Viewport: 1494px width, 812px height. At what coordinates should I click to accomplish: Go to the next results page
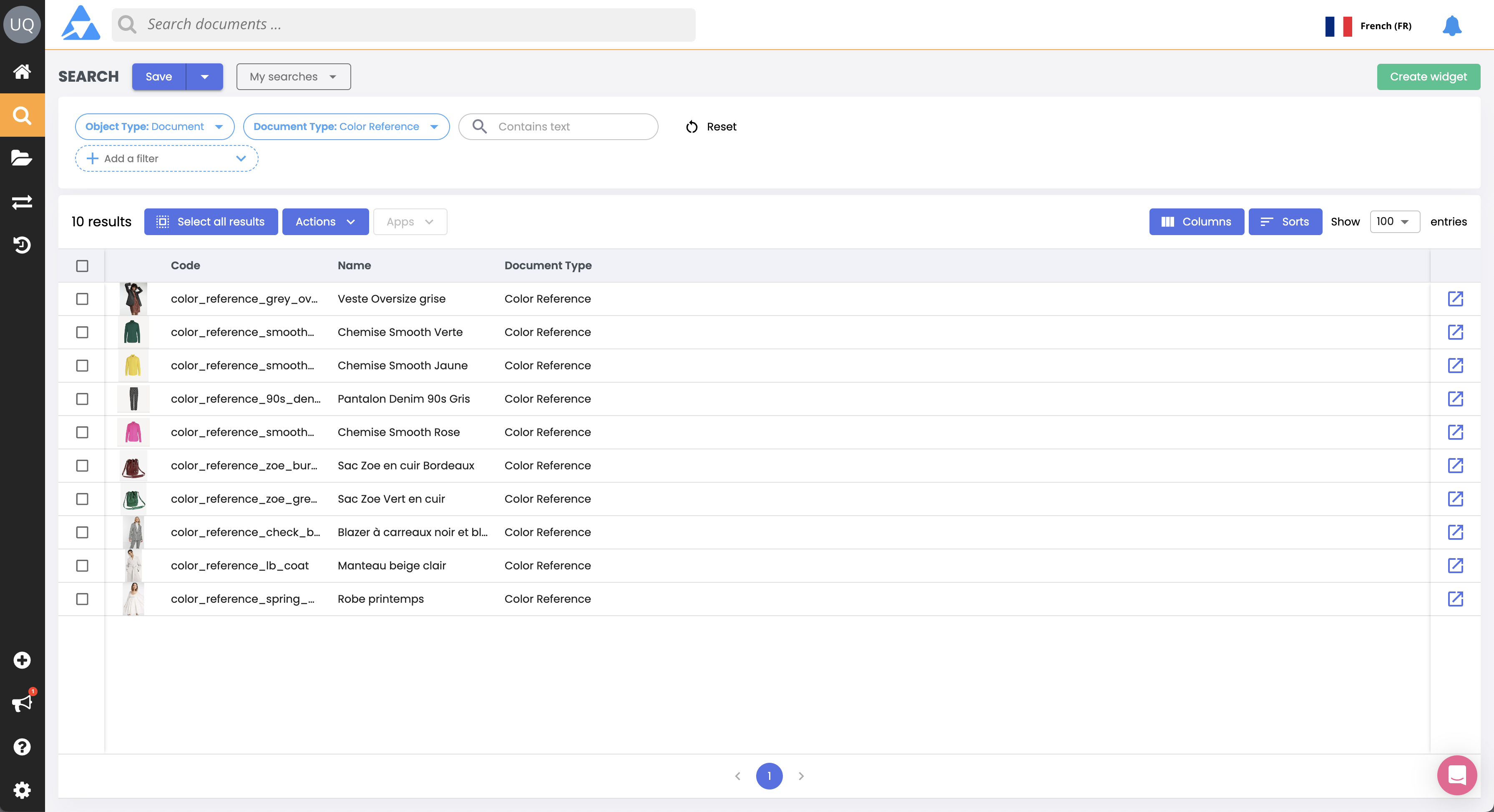pyautogui.click(x=801, y=775)
